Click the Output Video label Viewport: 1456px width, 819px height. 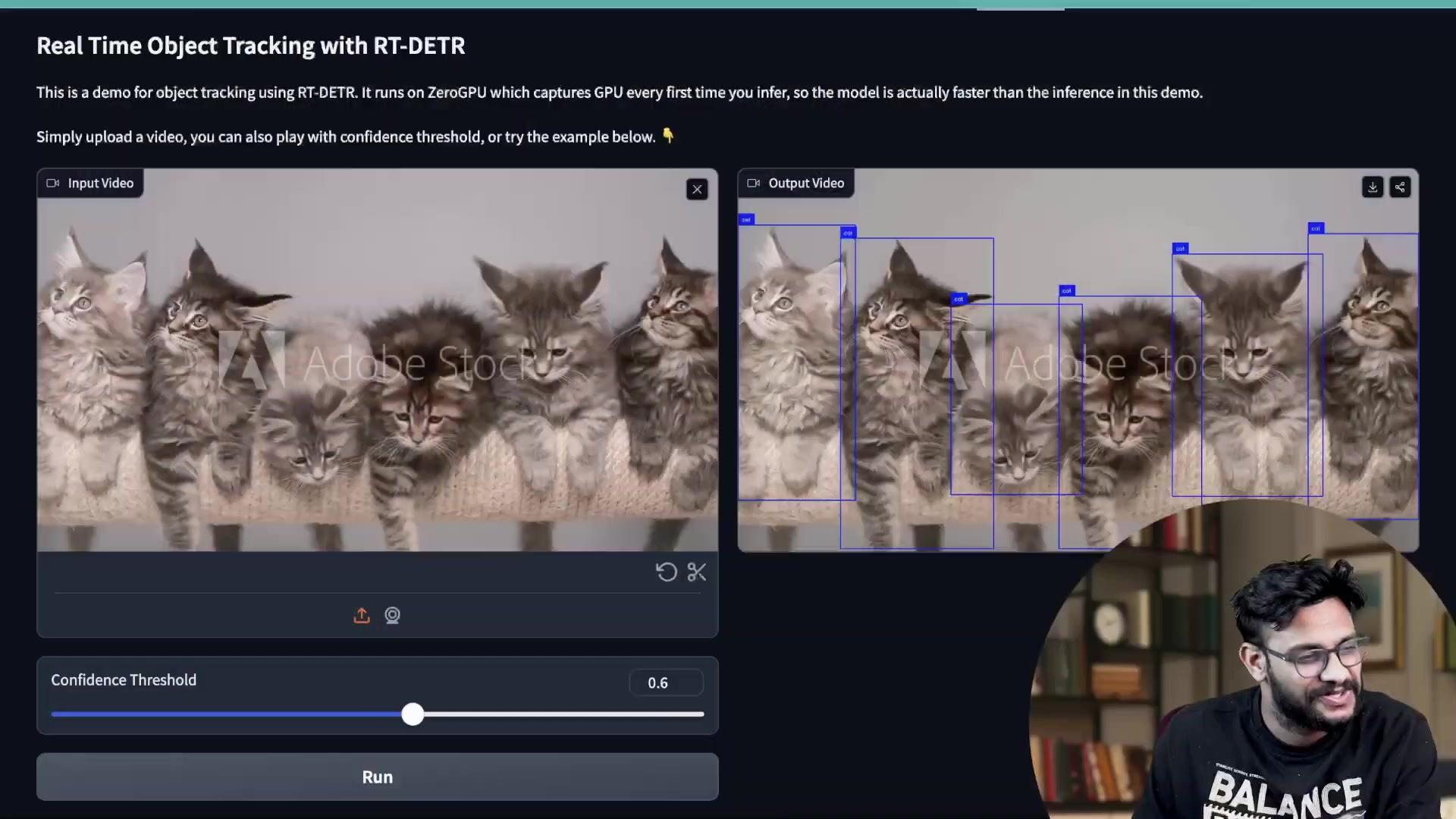(x=795, y=183)
